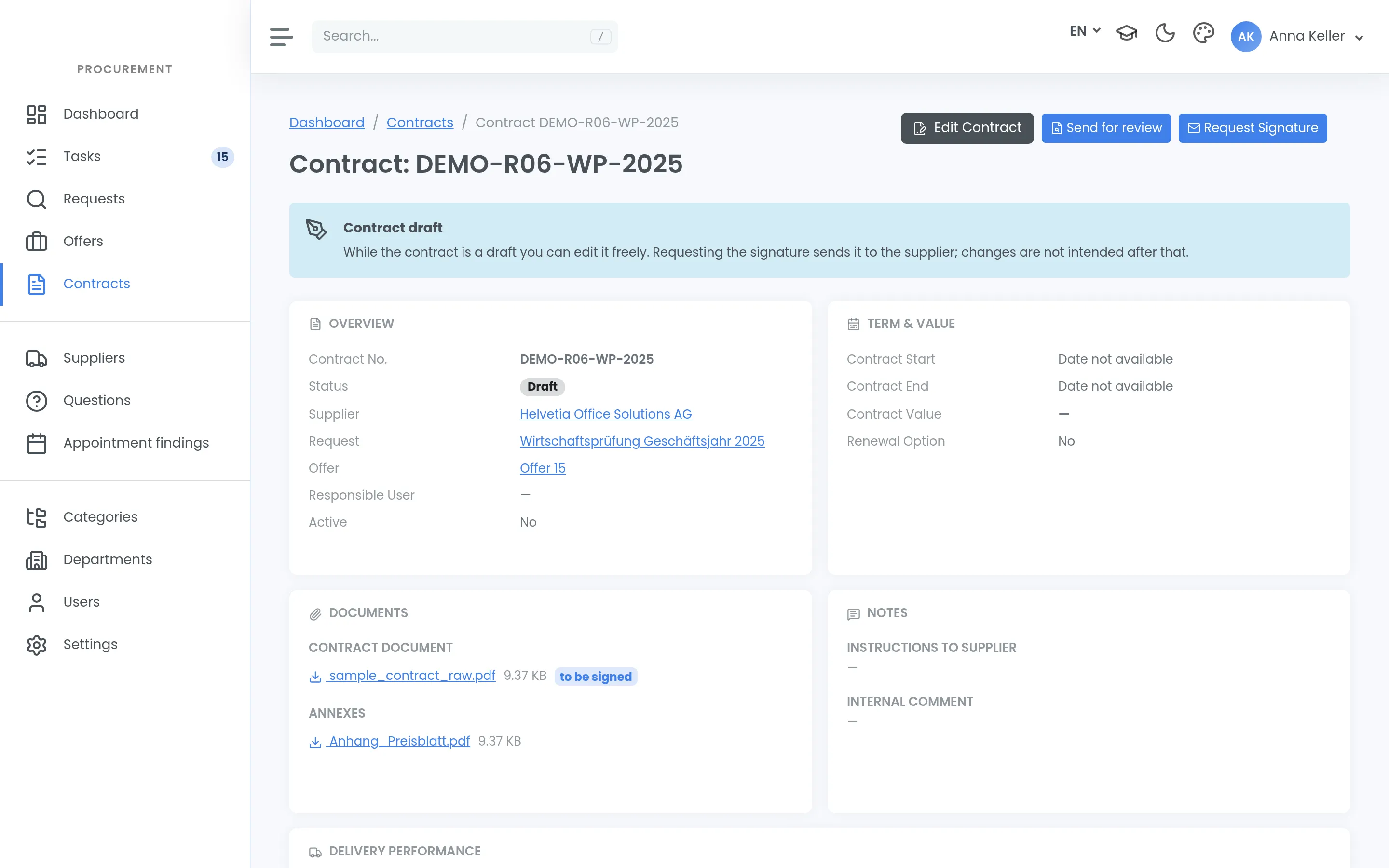1389x868 pixels.
Task: Click the Dashboard grid icon in sidebar
Action: [x=36, y=114]
